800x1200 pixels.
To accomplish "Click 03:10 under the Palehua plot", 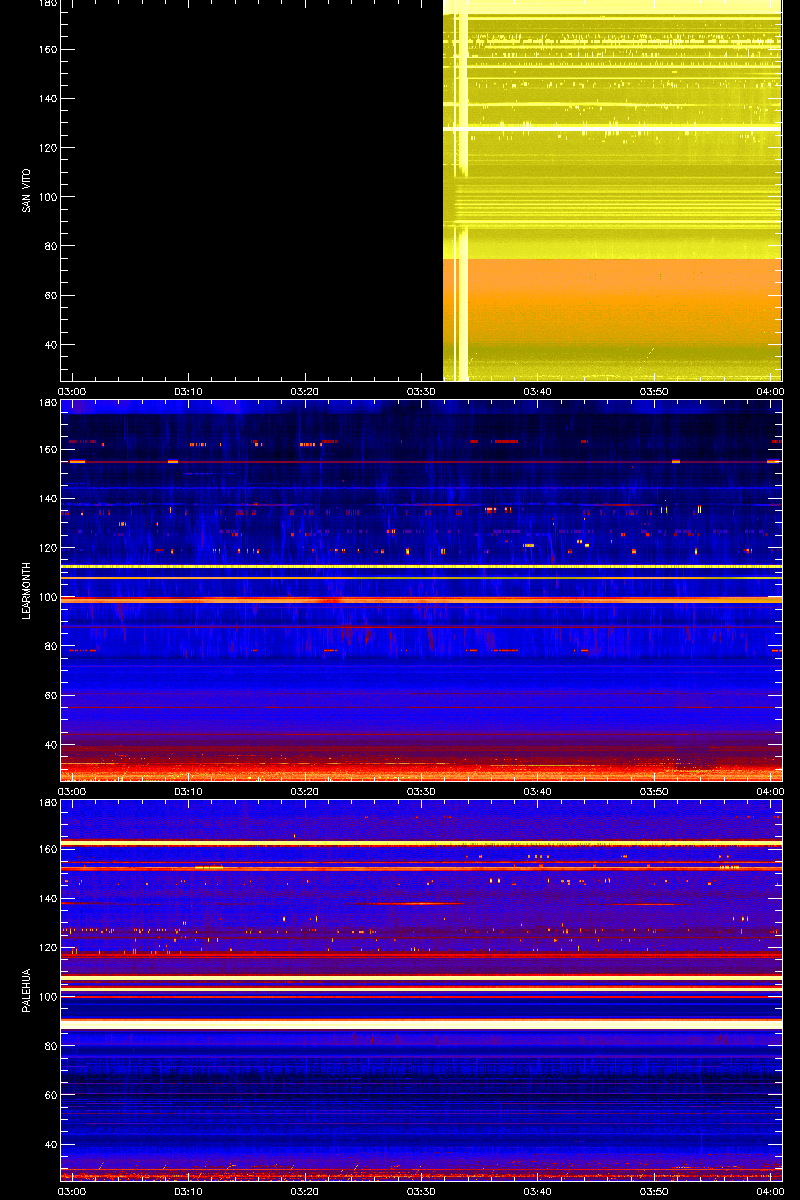I will coord(188,1191).
